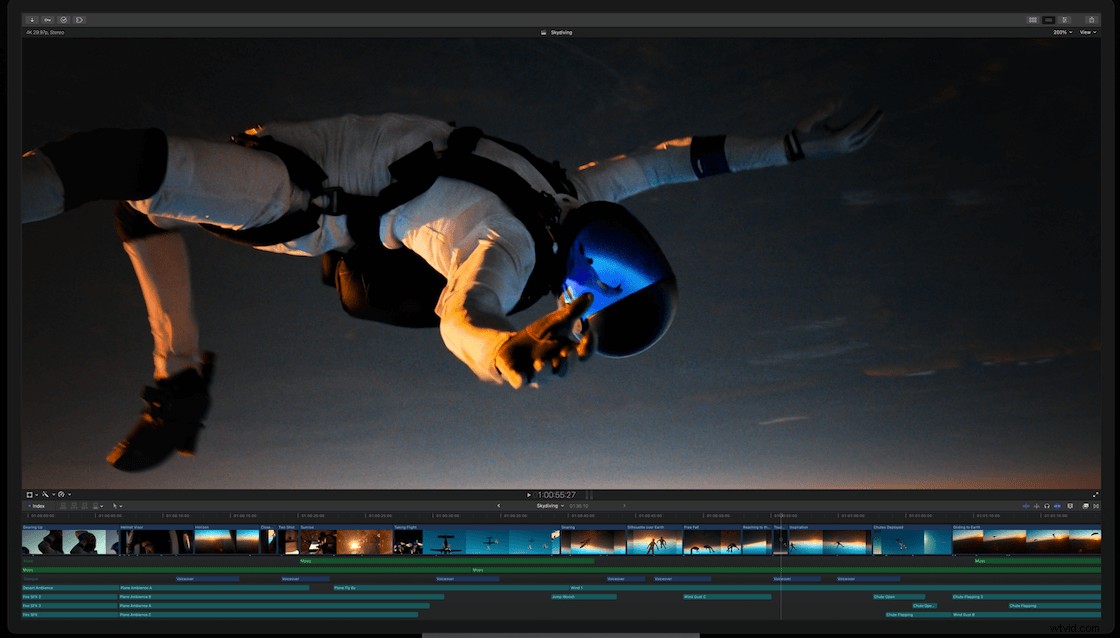The height and width of the screenshot is (638, 1120).
Task: Click the Import Media icon
Action: coord(31,19)
